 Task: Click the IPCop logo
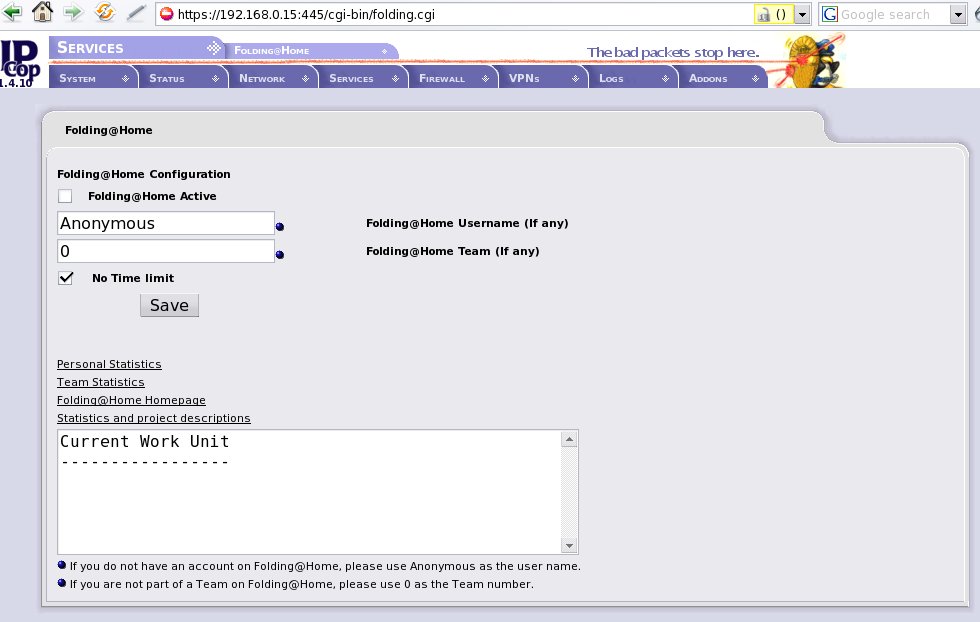click(x=17, y=62)
